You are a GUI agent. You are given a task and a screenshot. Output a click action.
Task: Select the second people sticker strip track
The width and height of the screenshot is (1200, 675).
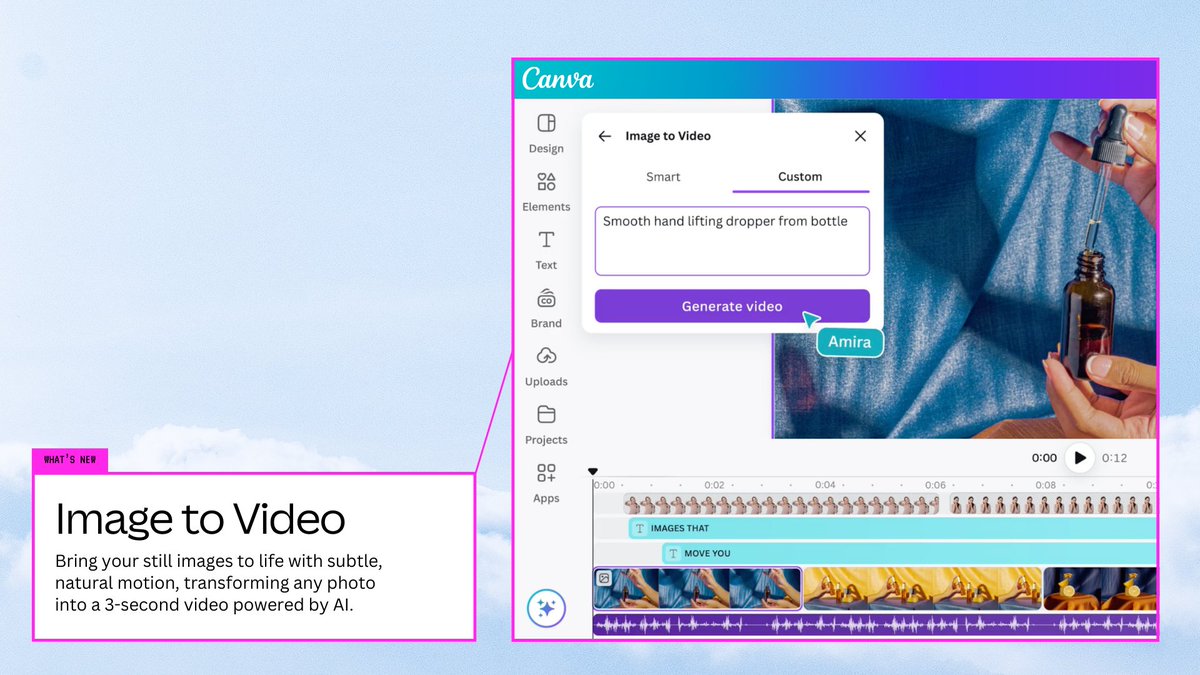(1053, 503)
